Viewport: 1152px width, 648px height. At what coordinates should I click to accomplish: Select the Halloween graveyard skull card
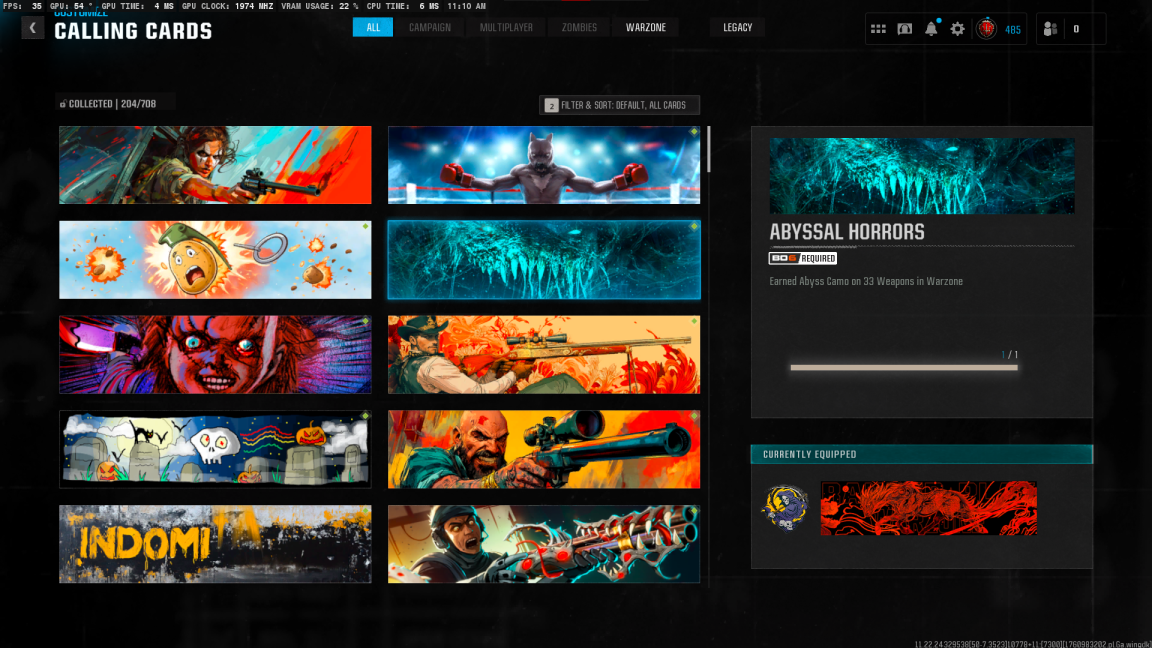point(215,449)
